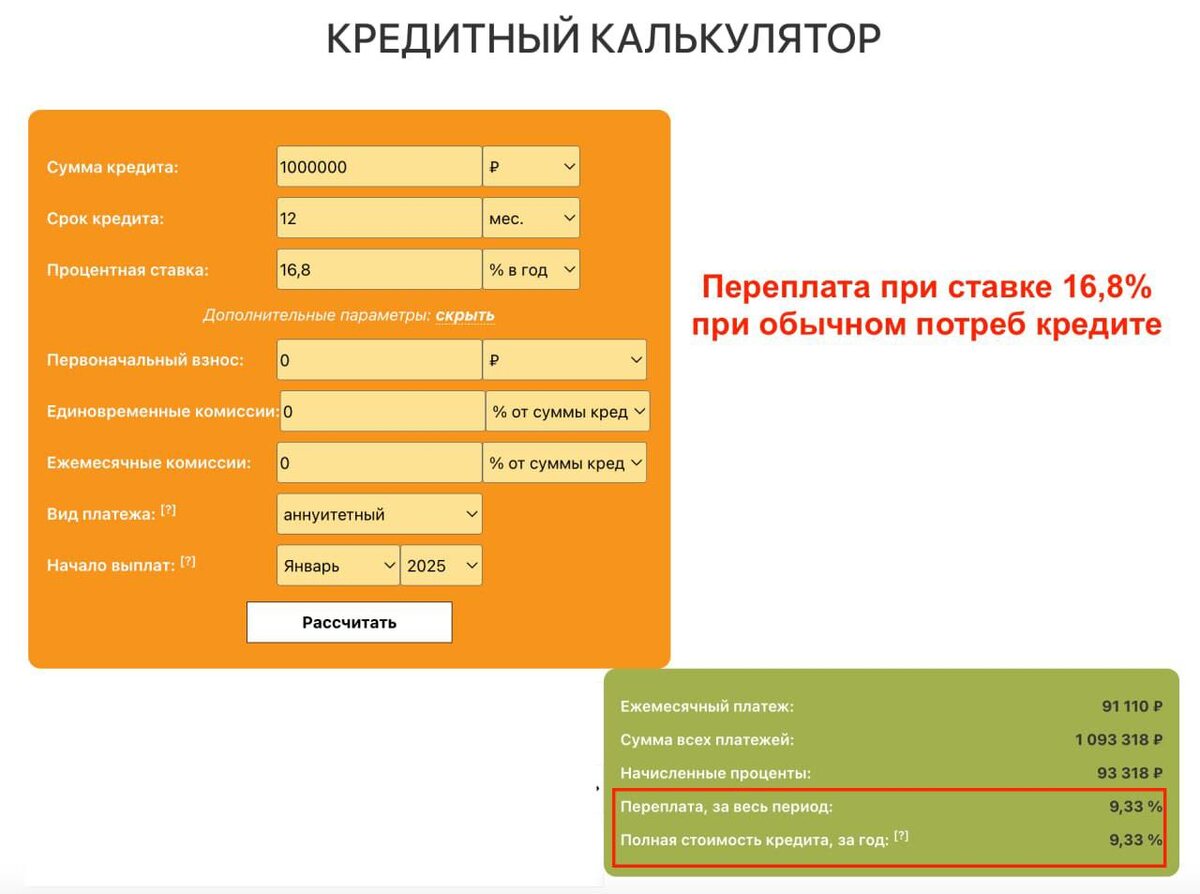
Task: Click the 'Переплата, за весь период:' label
Action: click(x=726, y=806)
